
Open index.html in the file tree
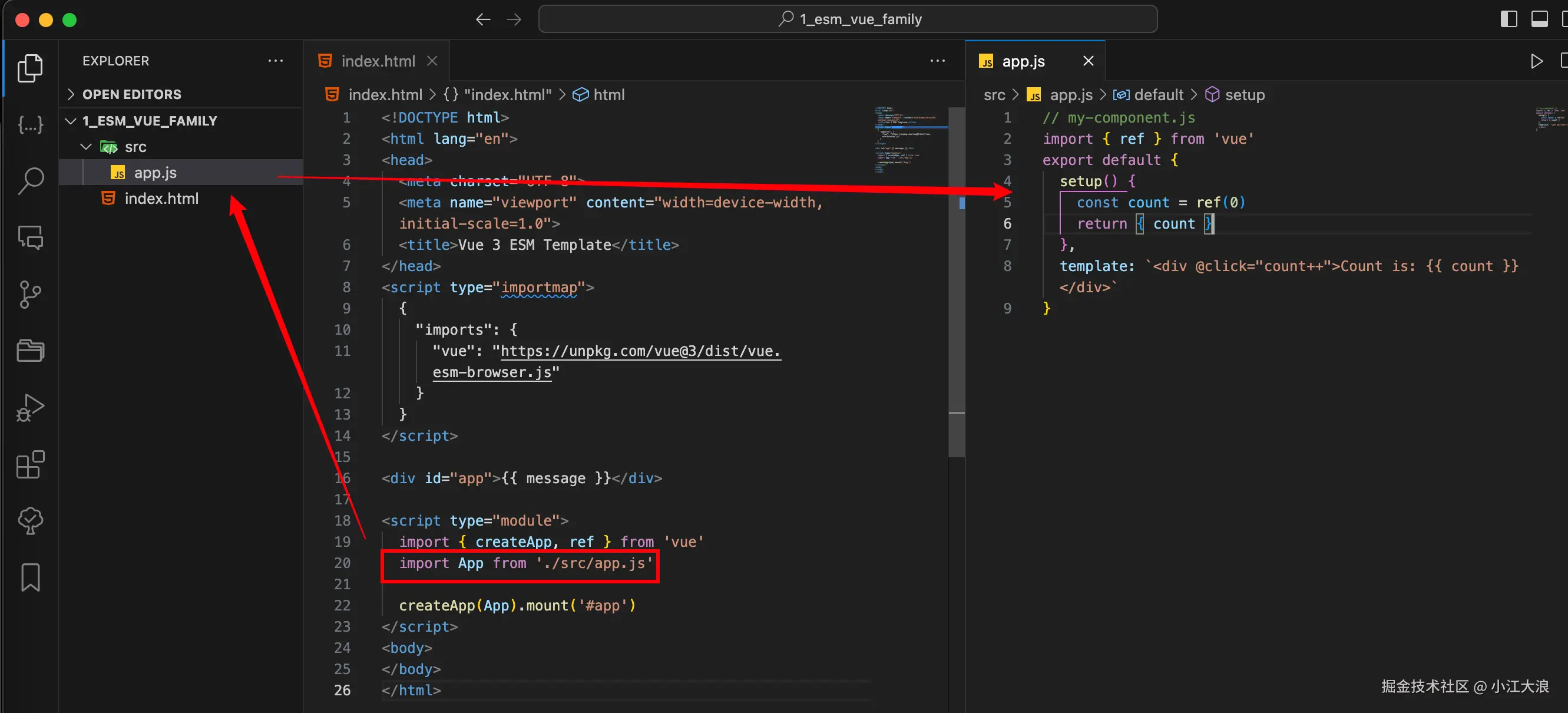(161, 199)
